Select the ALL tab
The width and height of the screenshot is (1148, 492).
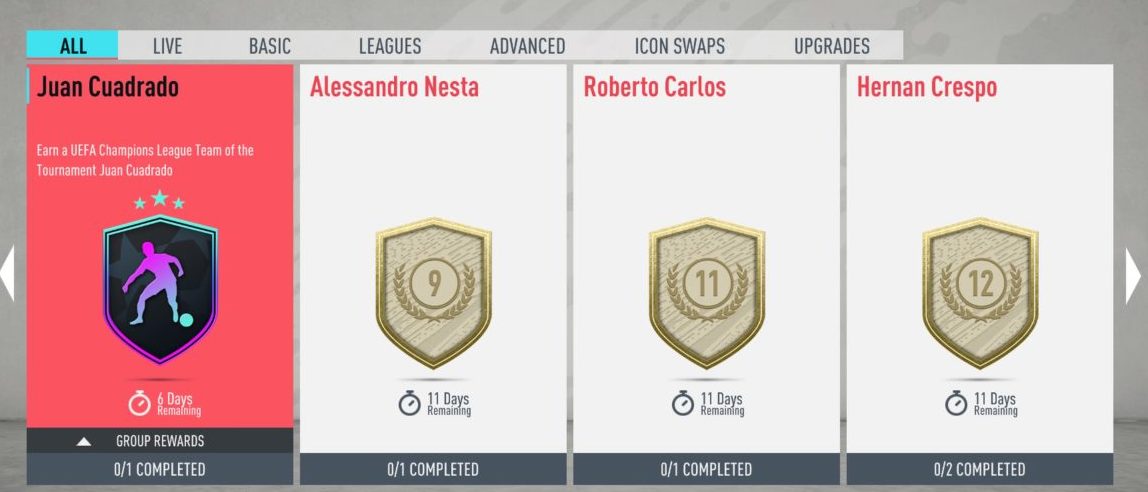point(72,45)
